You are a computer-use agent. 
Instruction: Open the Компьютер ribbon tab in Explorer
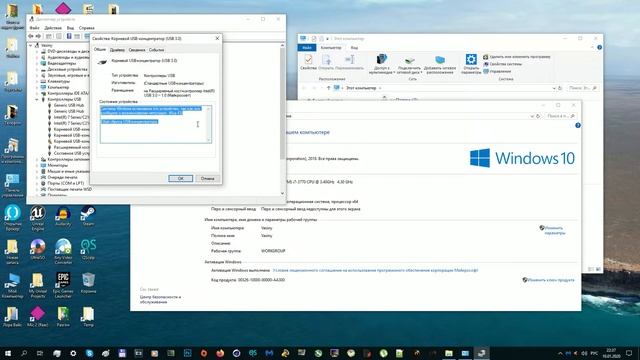[x=331, y=48]
